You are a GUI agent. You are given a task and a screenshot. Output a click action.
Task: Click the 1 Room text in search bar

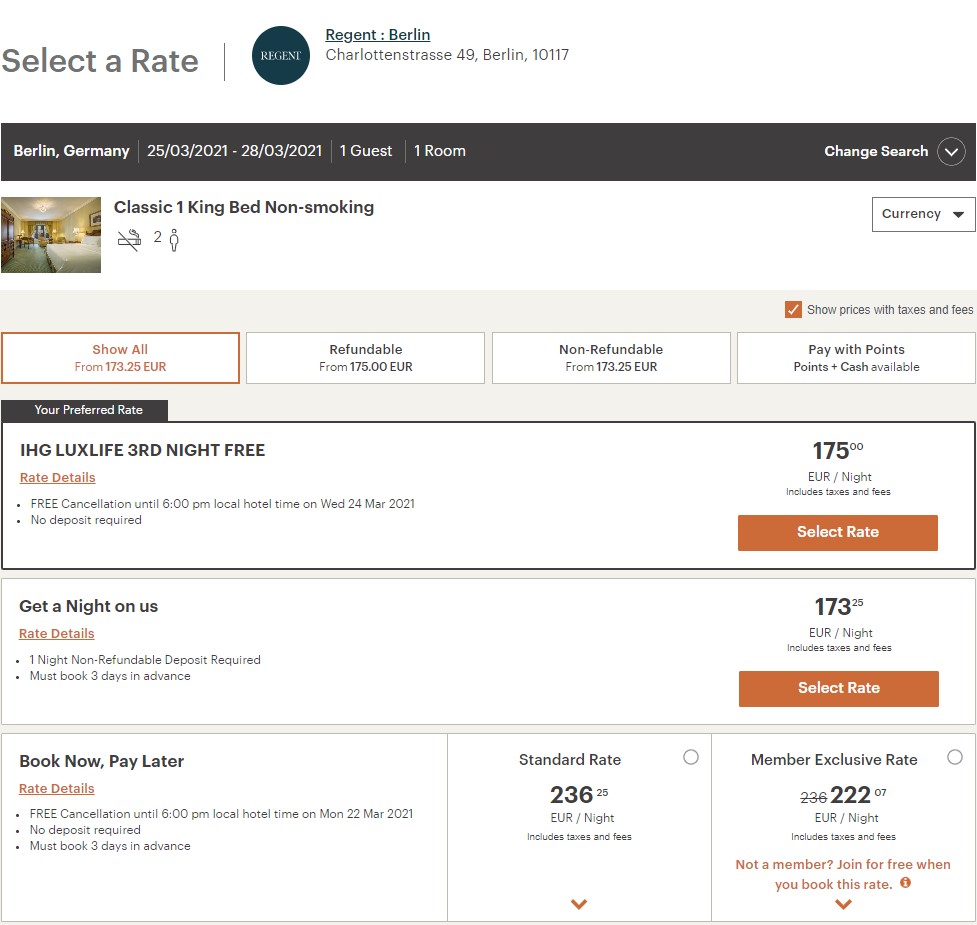point(440,151)
